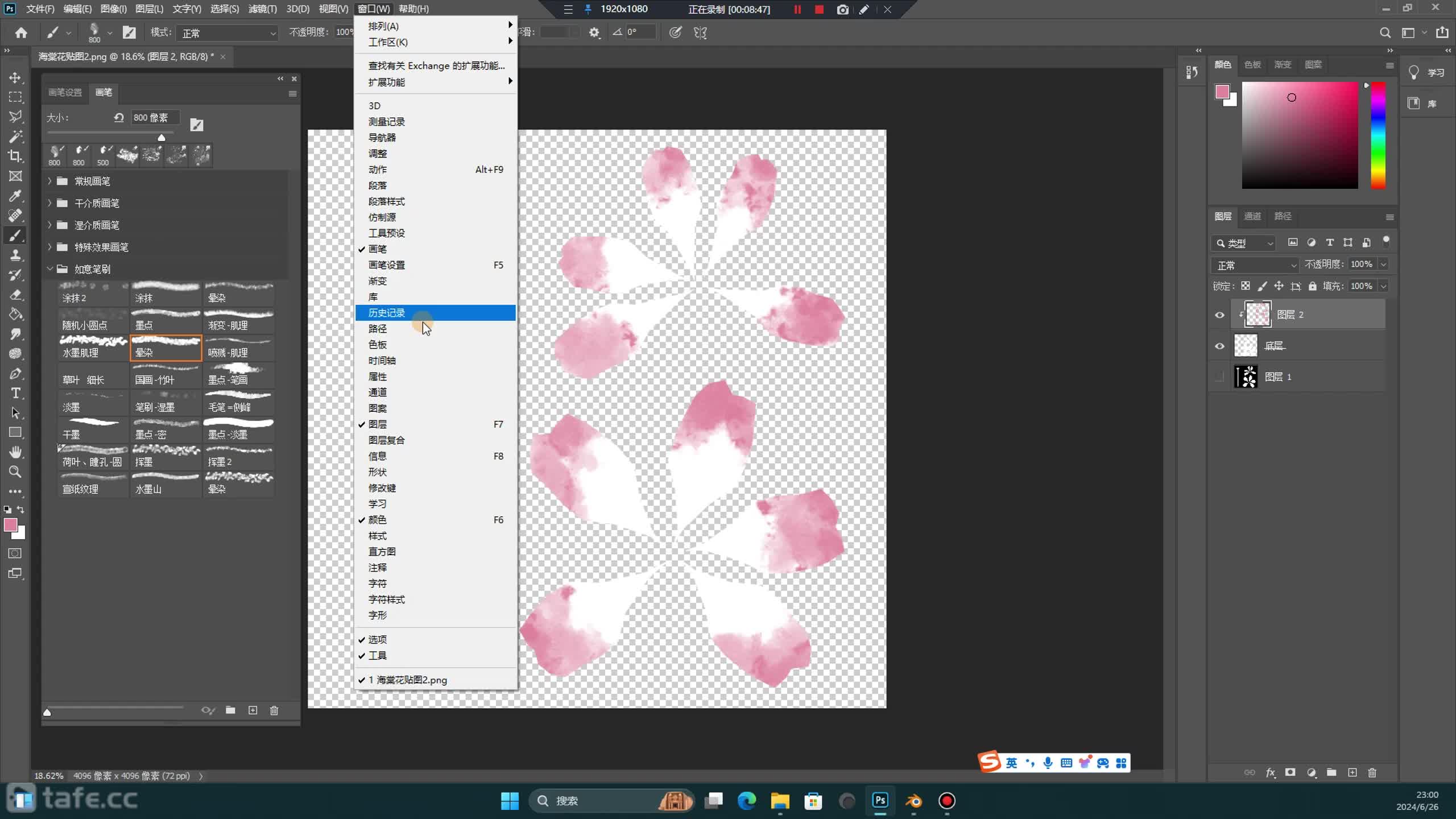Select the Move tool
The image size is (1456, 819).
15,77
